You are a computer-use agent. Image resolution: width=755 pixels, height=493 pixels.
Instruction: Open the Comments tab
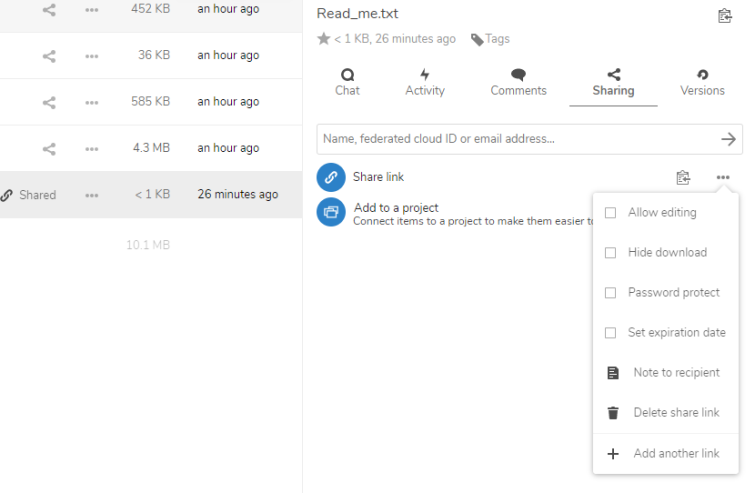(518, 83)
